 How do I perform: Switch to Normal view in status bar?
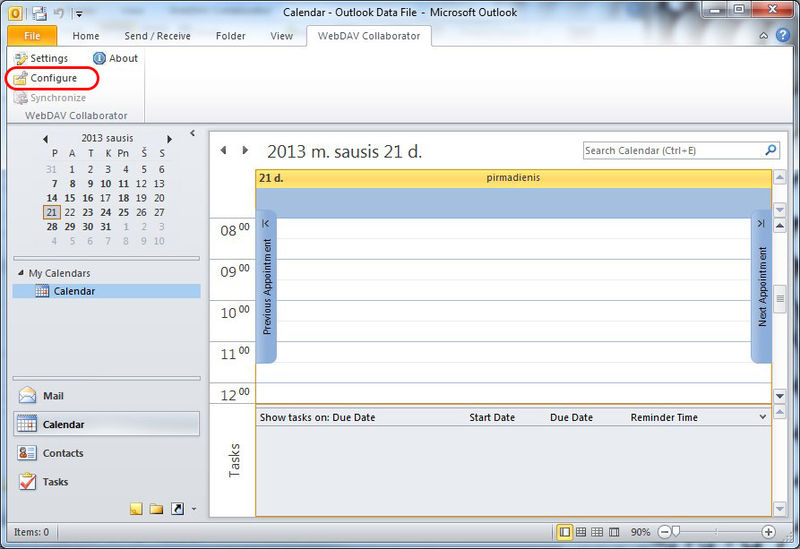564,532
